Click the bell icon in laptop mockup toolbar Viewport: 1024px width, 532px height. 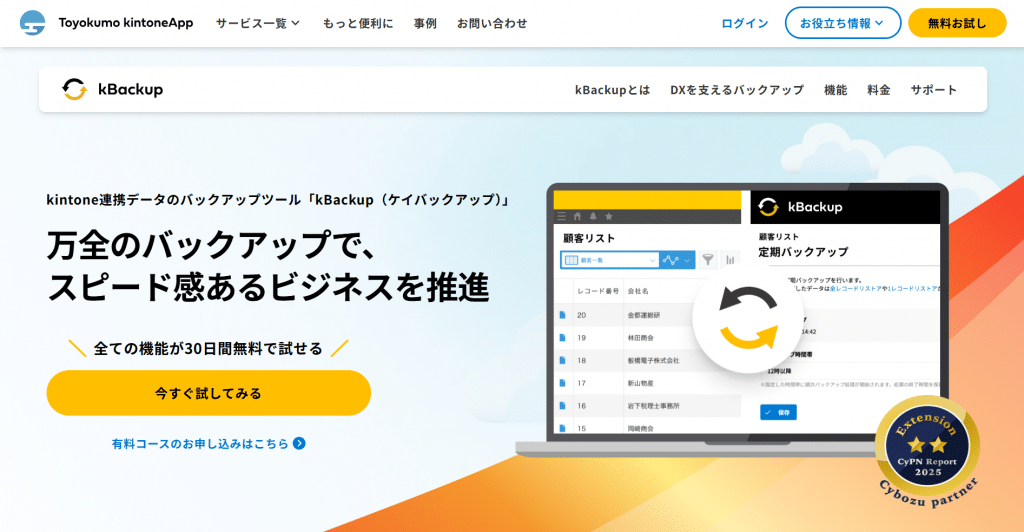[x=593, y=216]
